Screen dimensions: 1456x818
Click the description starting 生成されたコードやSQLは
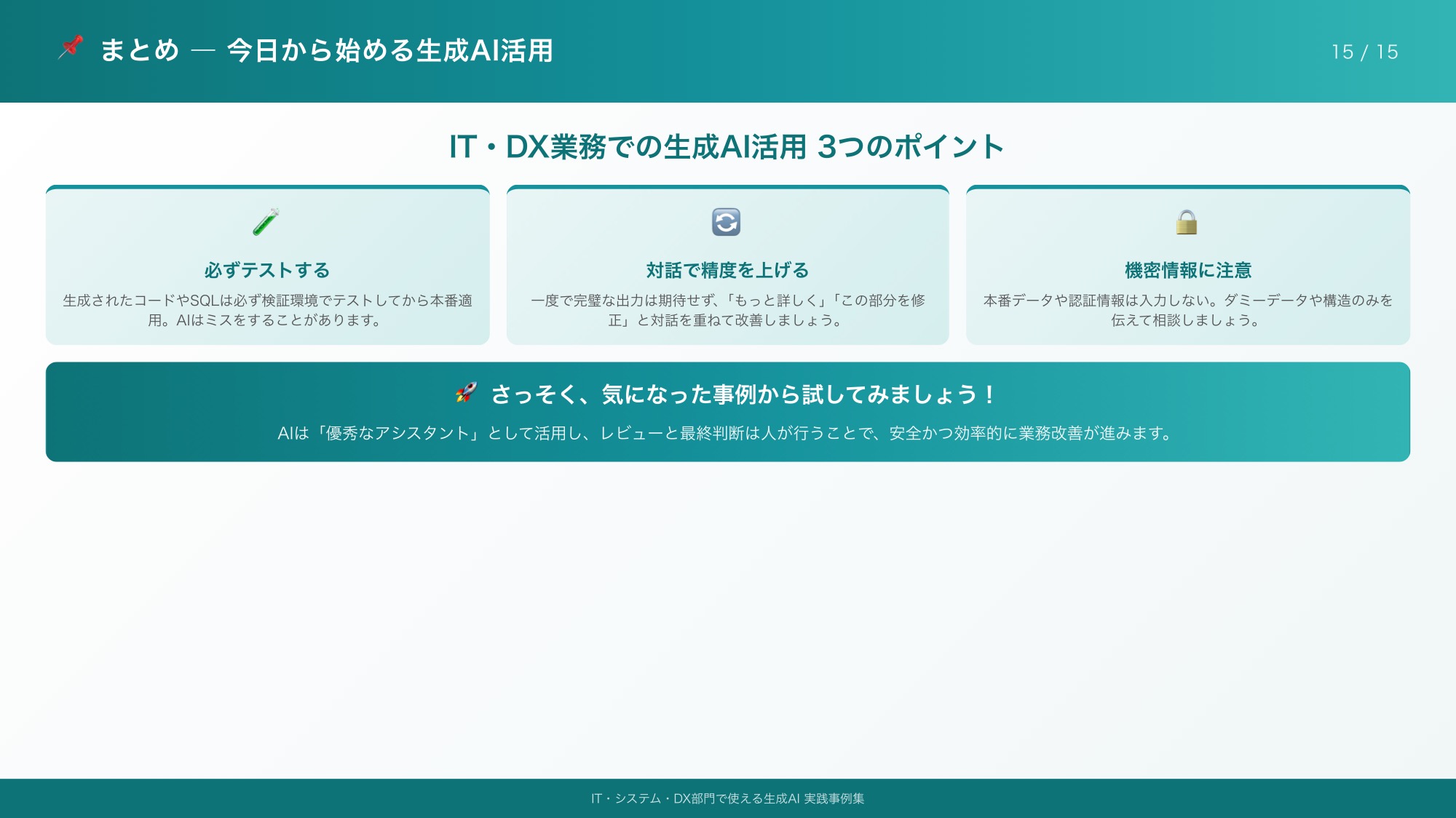point(267,310)
